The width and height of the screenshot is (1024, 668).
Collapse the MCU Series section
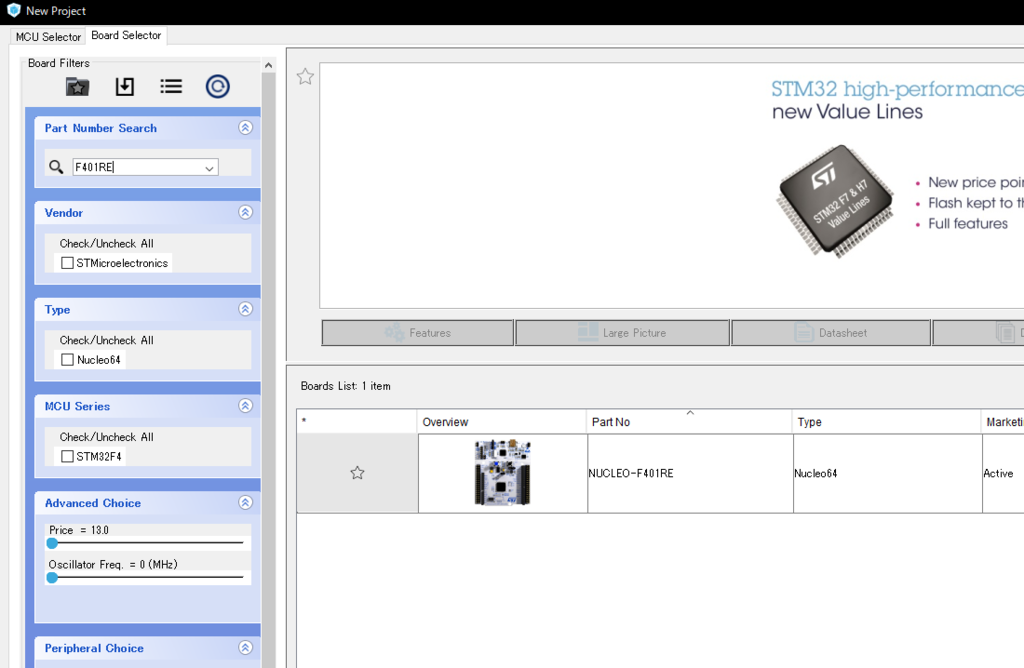coord(246,406)
